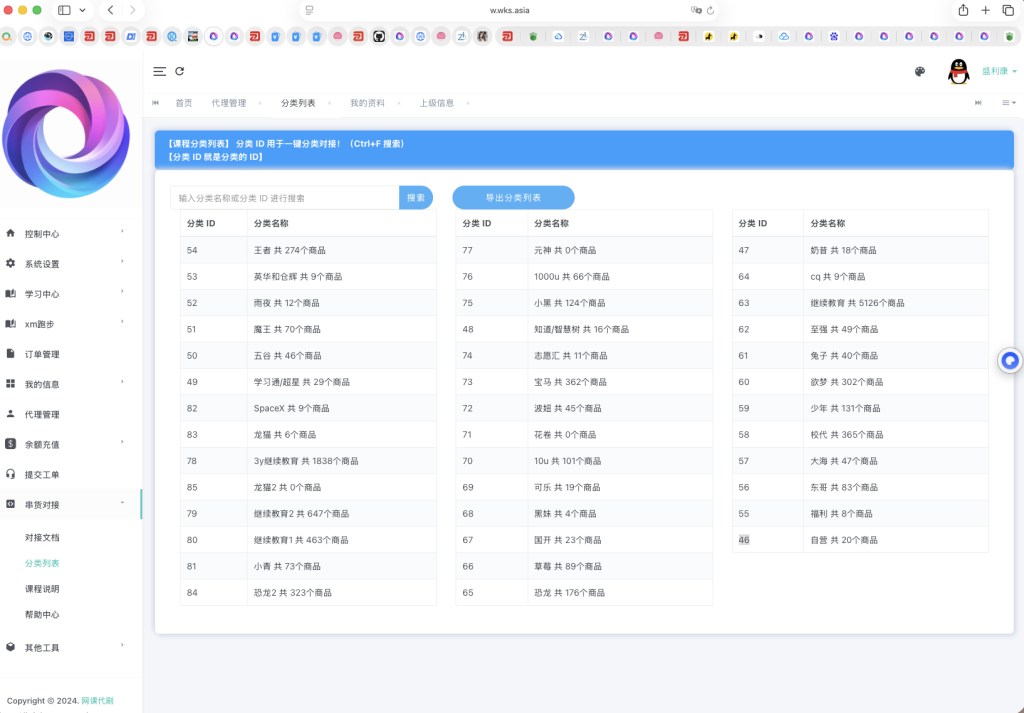The width and height of the screenshot is (1024, 713).
Task: Select the 分类列表 tab
Action: pos(298,103)
